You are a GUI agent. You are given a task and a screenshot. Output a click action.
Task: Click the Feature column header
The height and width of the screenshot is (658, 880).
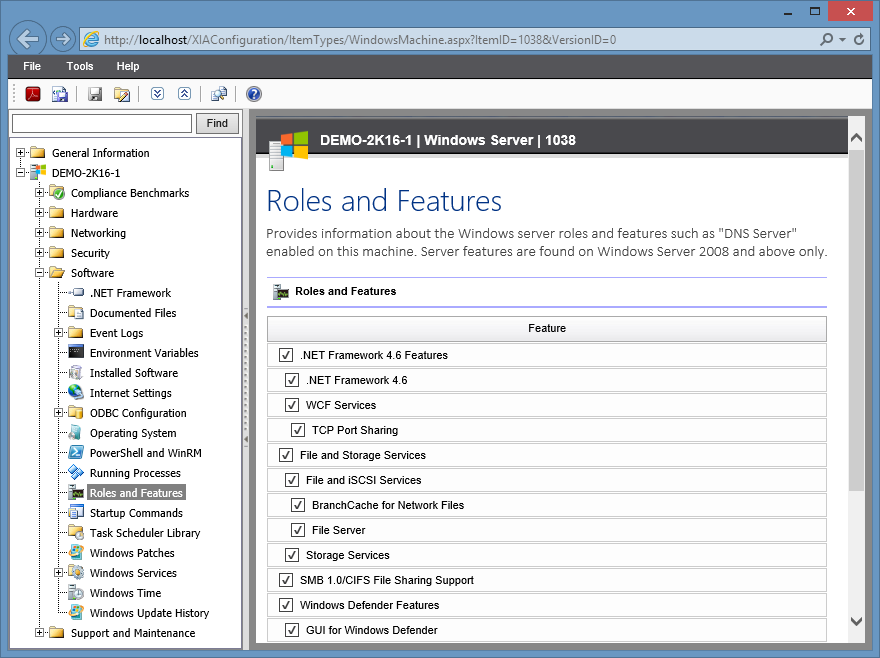pos(547,328)
